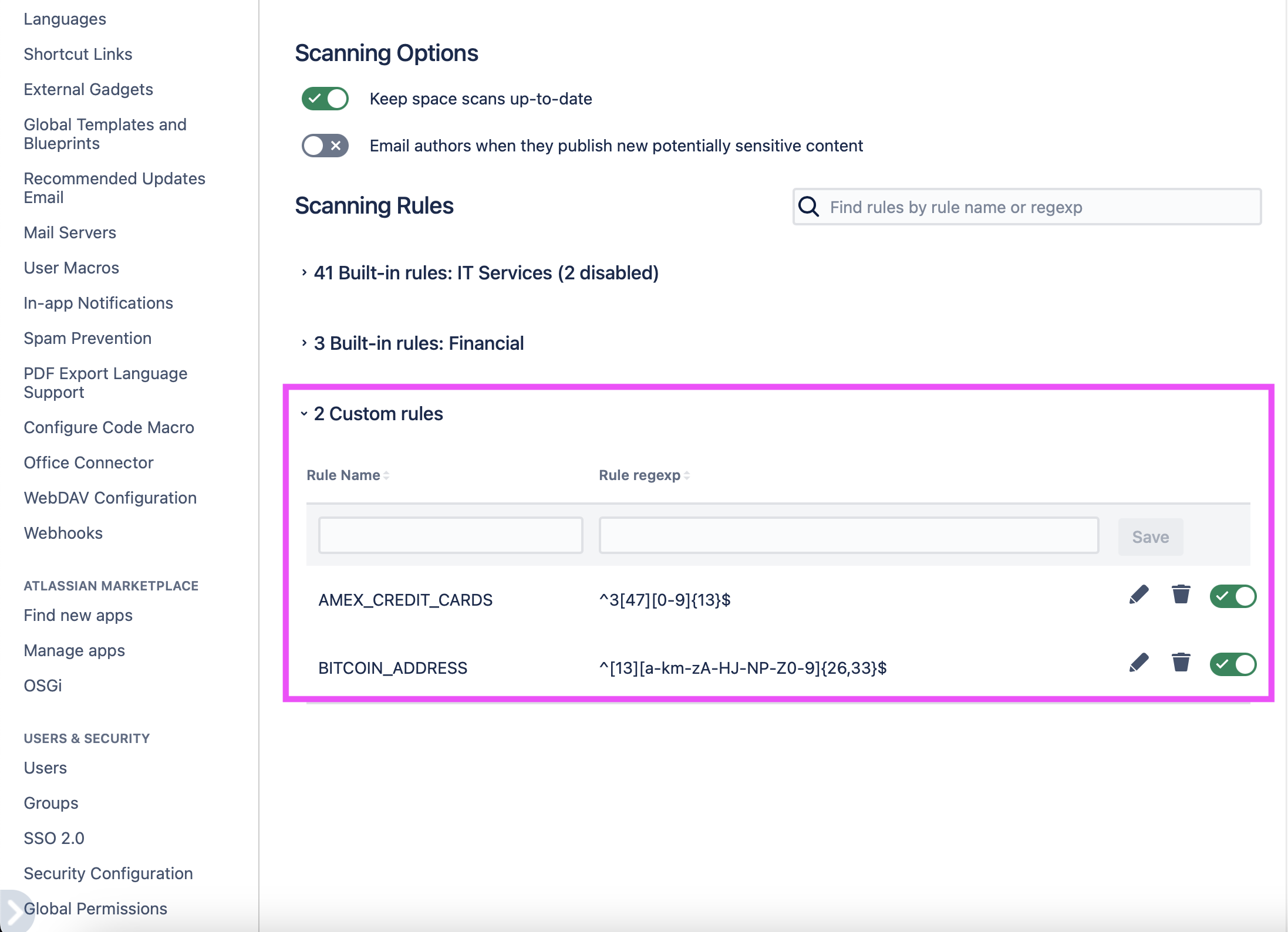
Task: Open Manage apps in sidebar
Action: point(74,650)
